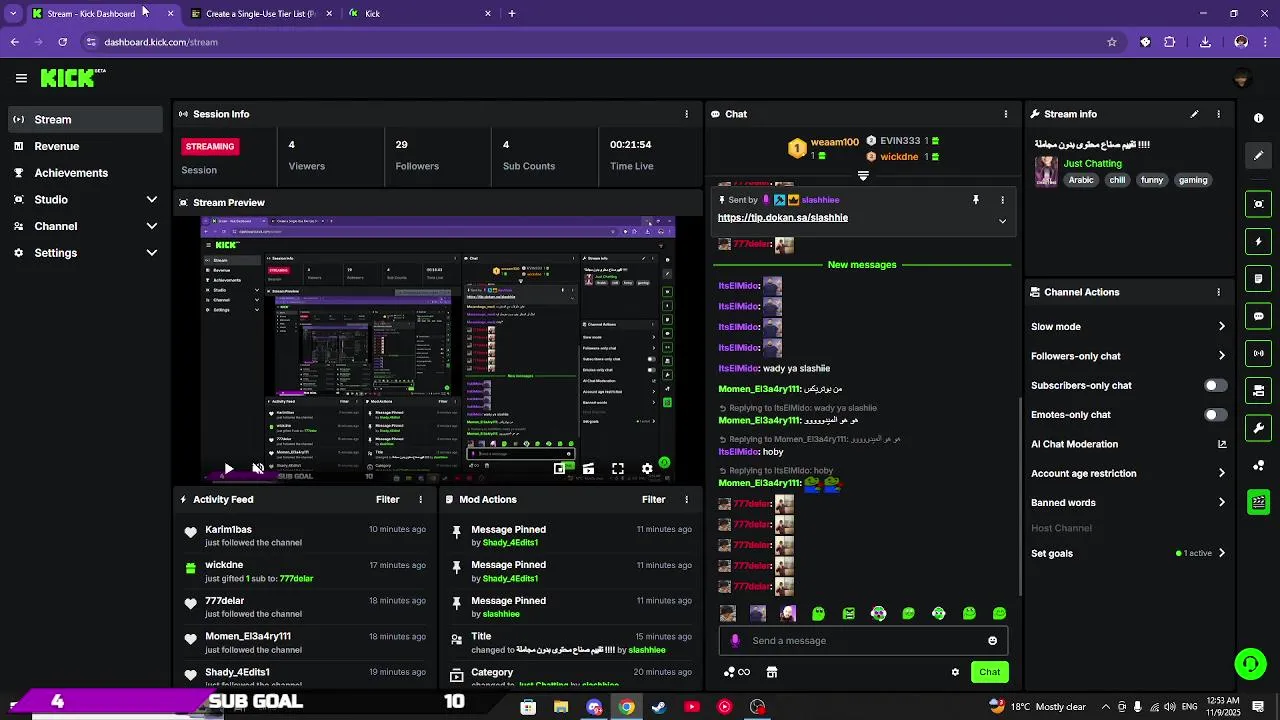Image resolution: width=1280 pixels, height=720 pixels.
Task: Open a new browser tab
Action: click(x=511, y=13)
